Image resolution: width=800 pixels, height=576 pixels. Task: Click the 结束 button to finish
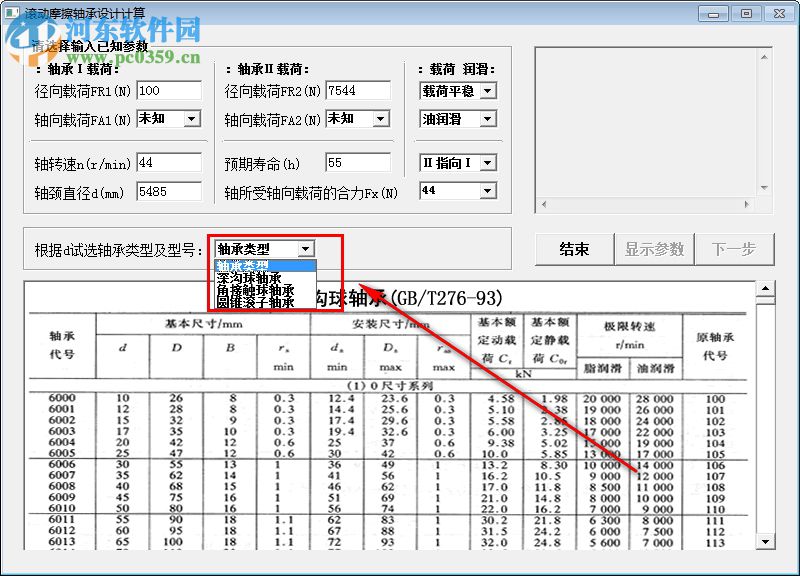click(574, 249)
